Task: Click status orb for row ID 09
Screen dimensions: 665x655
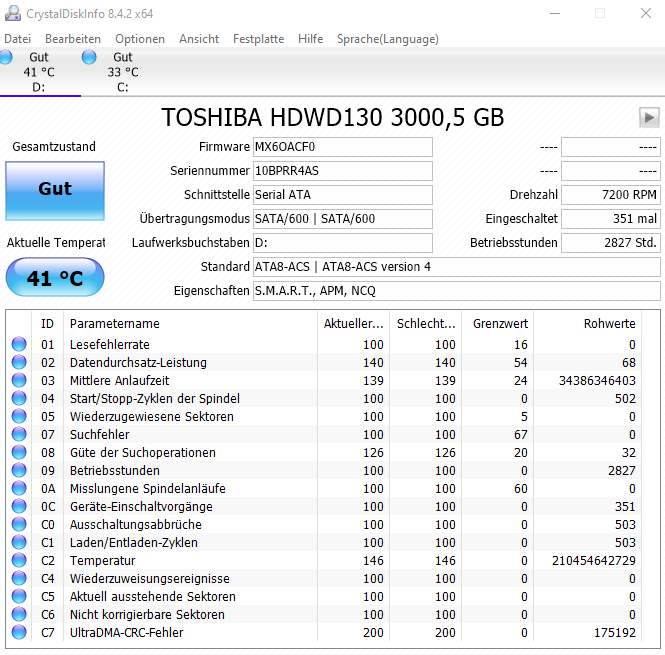Action: coord(19,470)
